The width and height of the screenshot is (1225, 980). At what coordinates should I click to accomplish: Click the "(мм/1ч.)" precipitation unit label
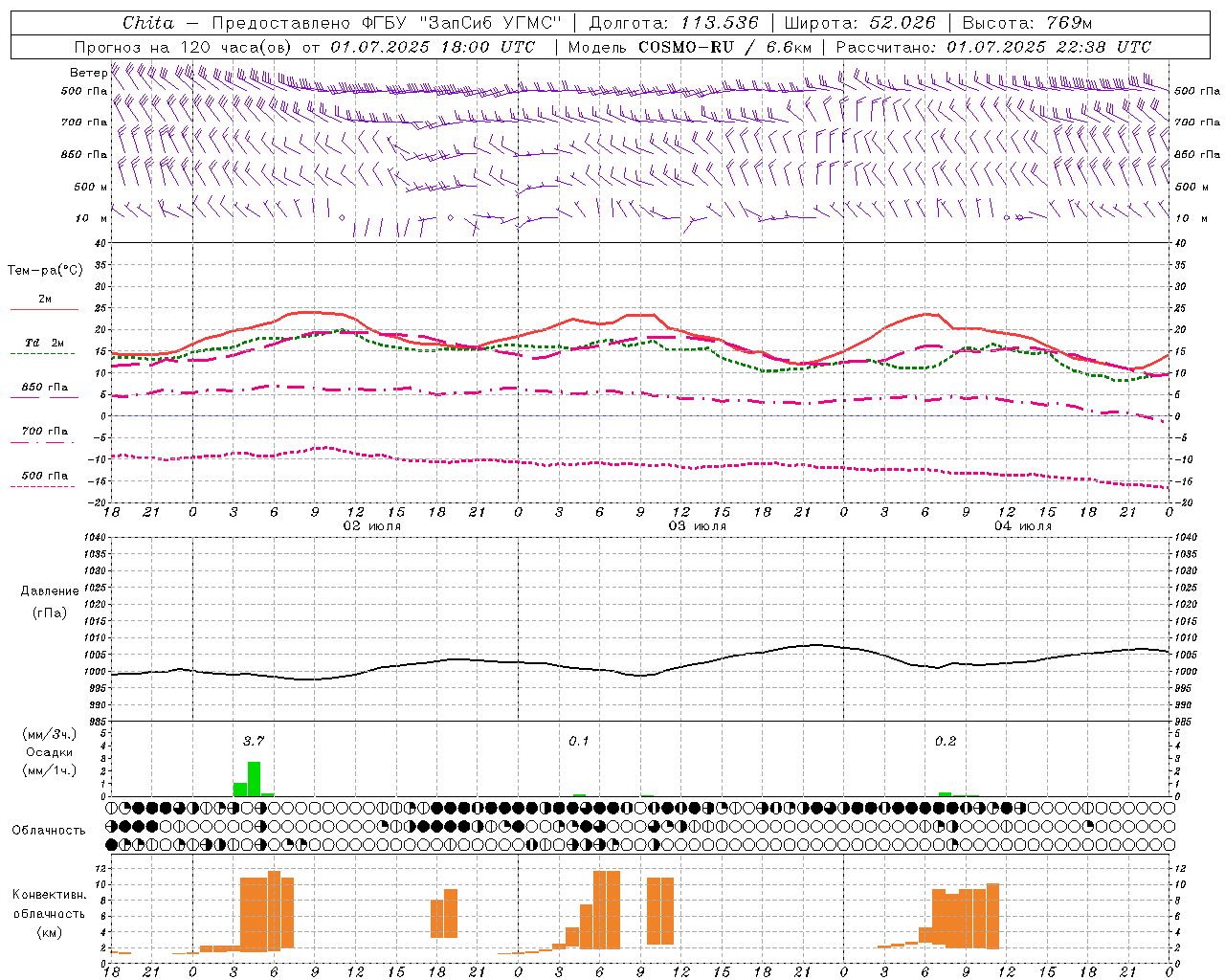point(49,770)
